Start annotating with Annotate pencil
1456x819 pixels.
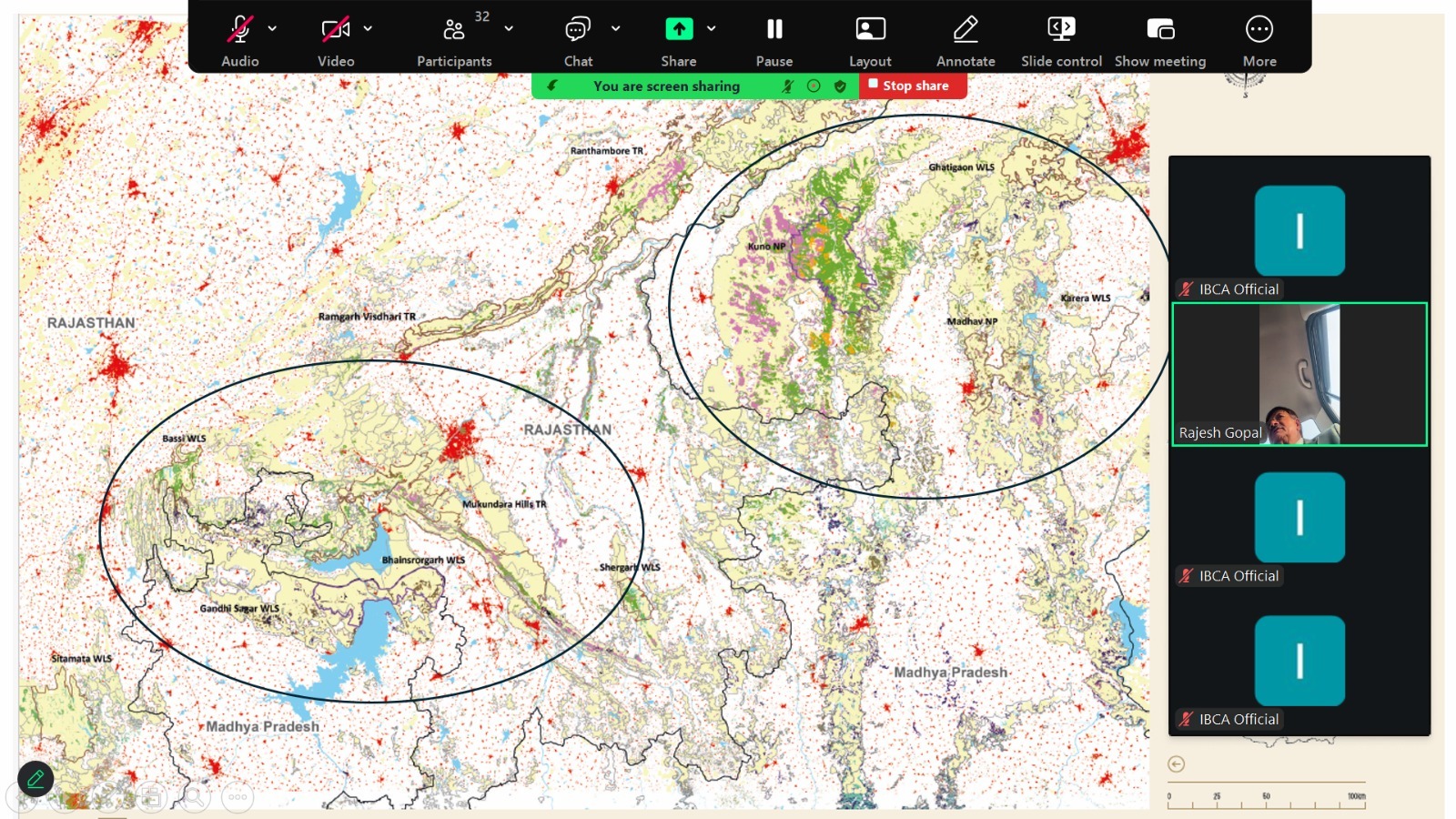(966, 30)
